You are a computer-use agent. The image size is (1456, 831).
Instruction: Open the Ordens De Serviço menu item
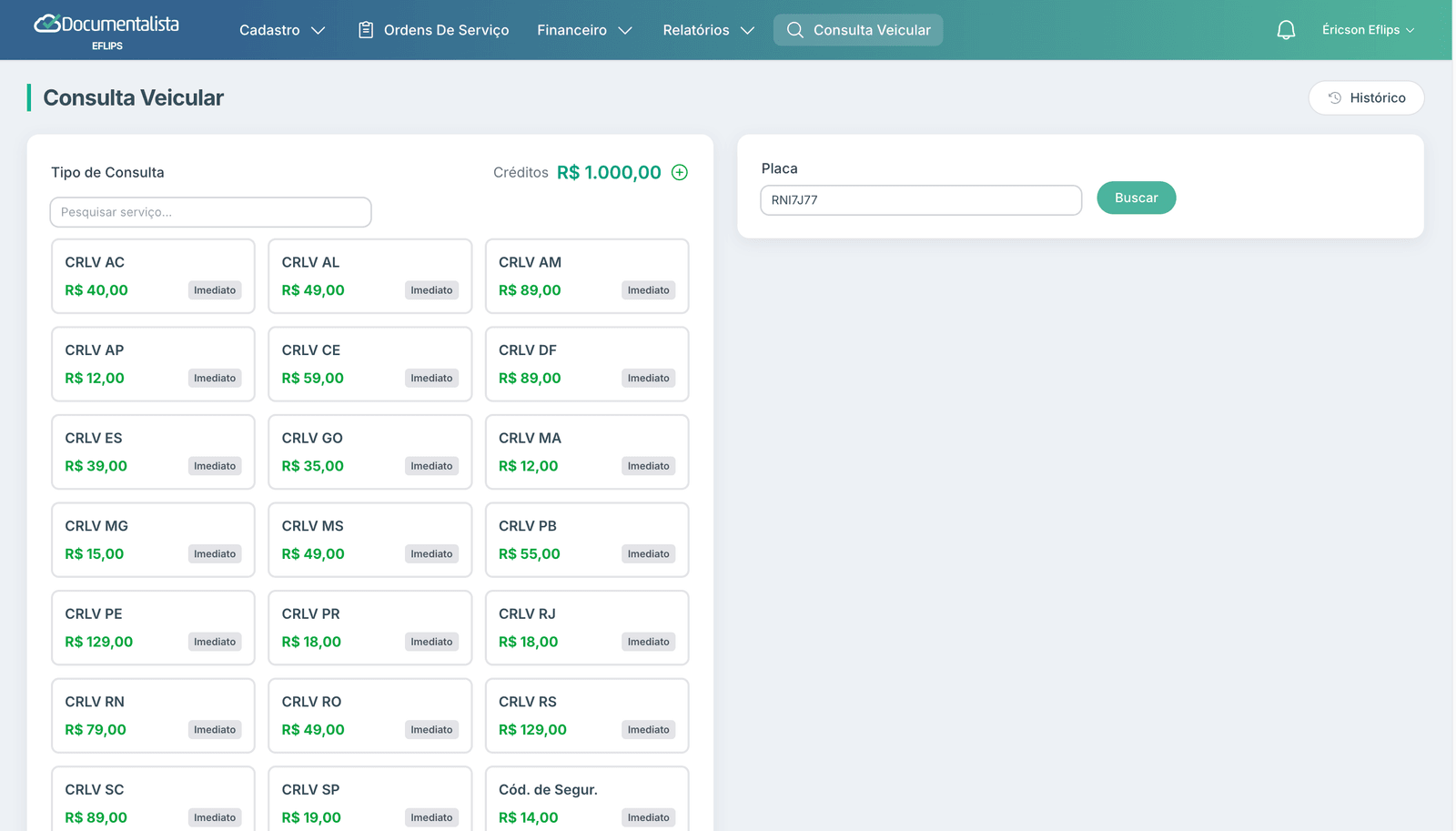point(433,30)
